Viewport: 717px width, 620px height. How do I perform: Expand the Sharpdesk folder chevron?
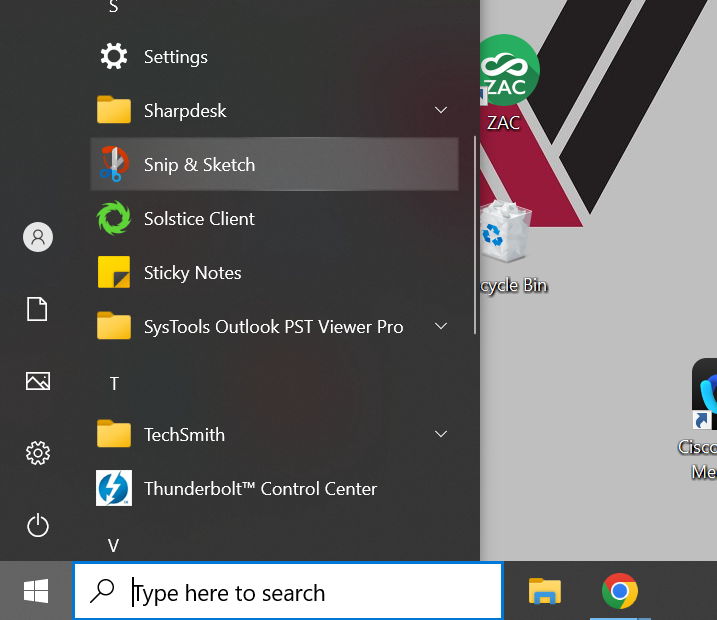pyautogui.click(x=441, y=110)
